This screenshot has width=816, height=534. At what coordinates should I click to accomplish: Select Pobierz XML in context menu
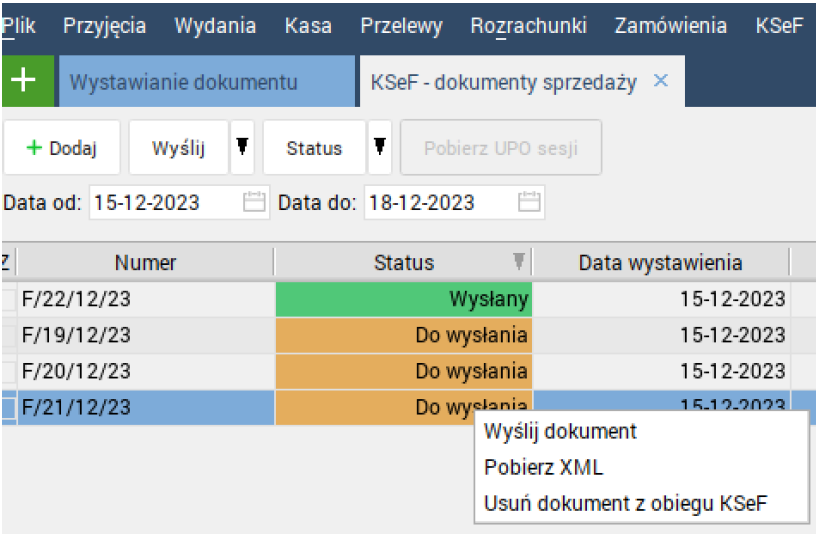coord(543,467)
